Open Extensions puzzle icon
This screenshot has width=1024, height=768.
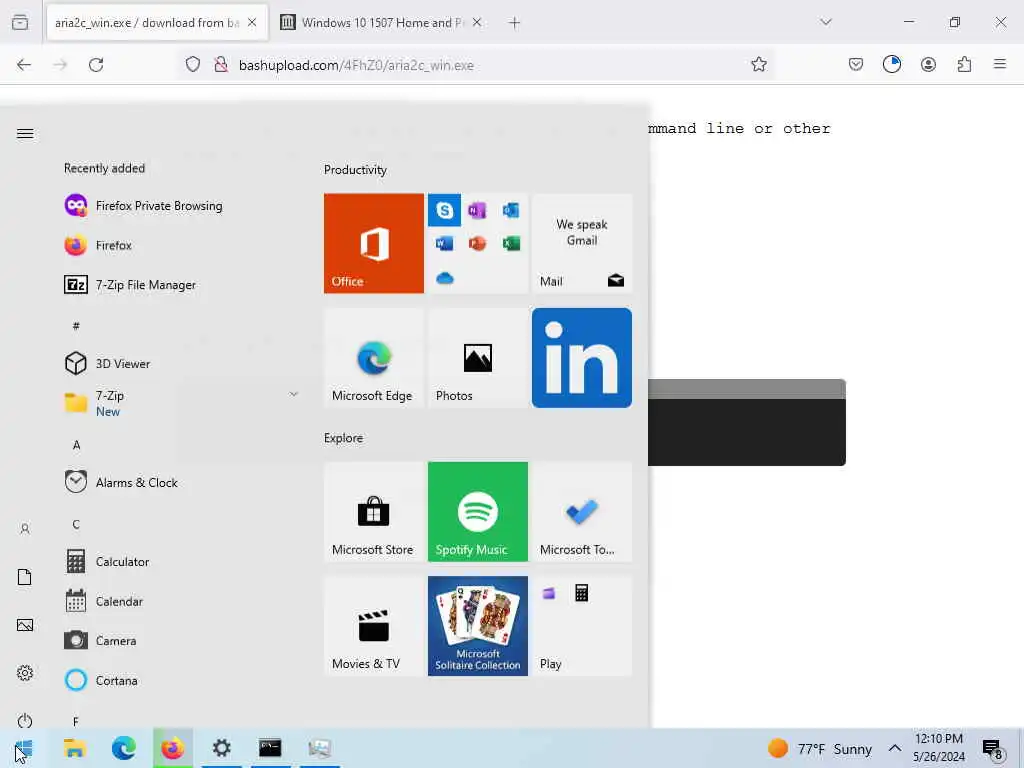[964, 64]
